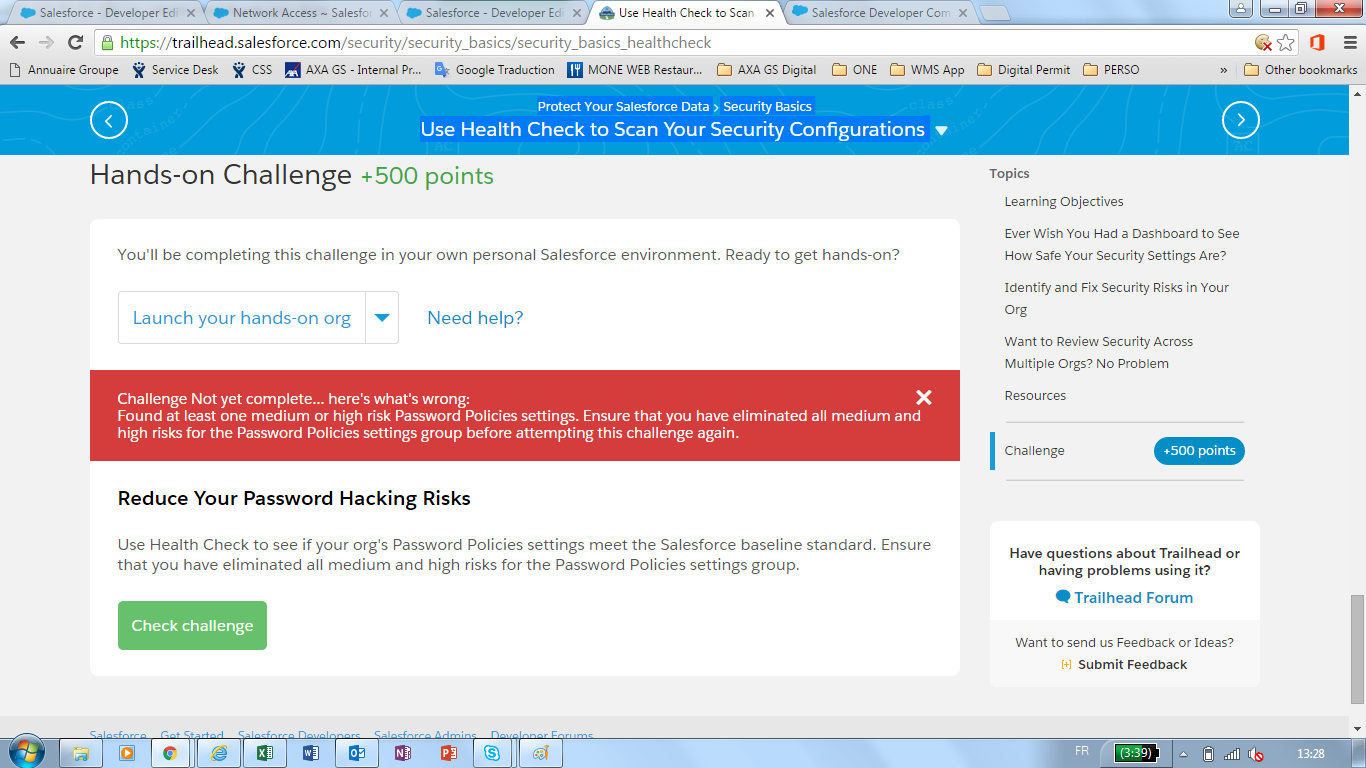The height and width of the screenshot is (768, 1366).
Task: Click the page vertical scrollbar thumb
Action: pos(1357,647)
